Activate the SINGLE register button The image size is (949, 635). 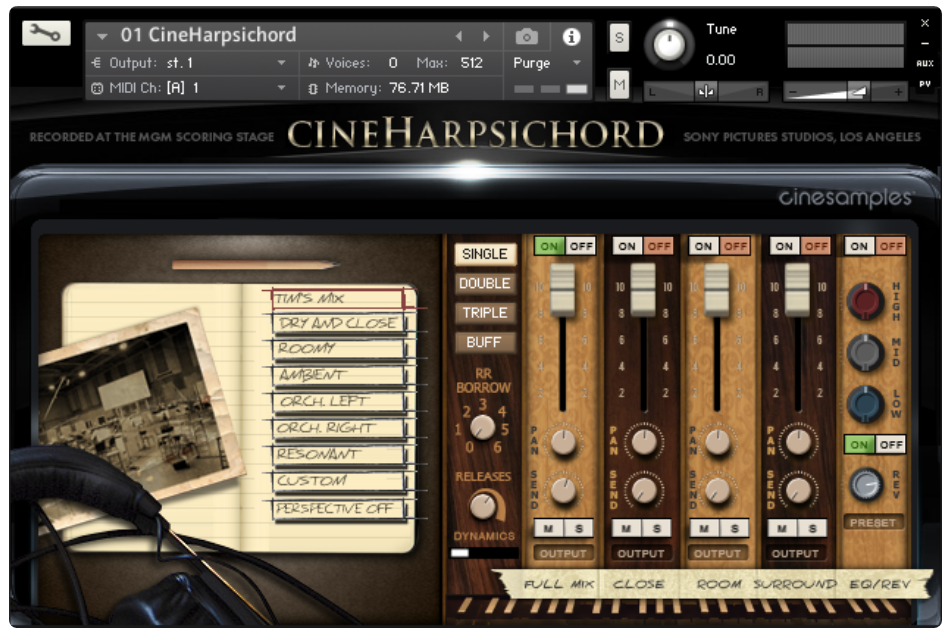click(485, 254)
